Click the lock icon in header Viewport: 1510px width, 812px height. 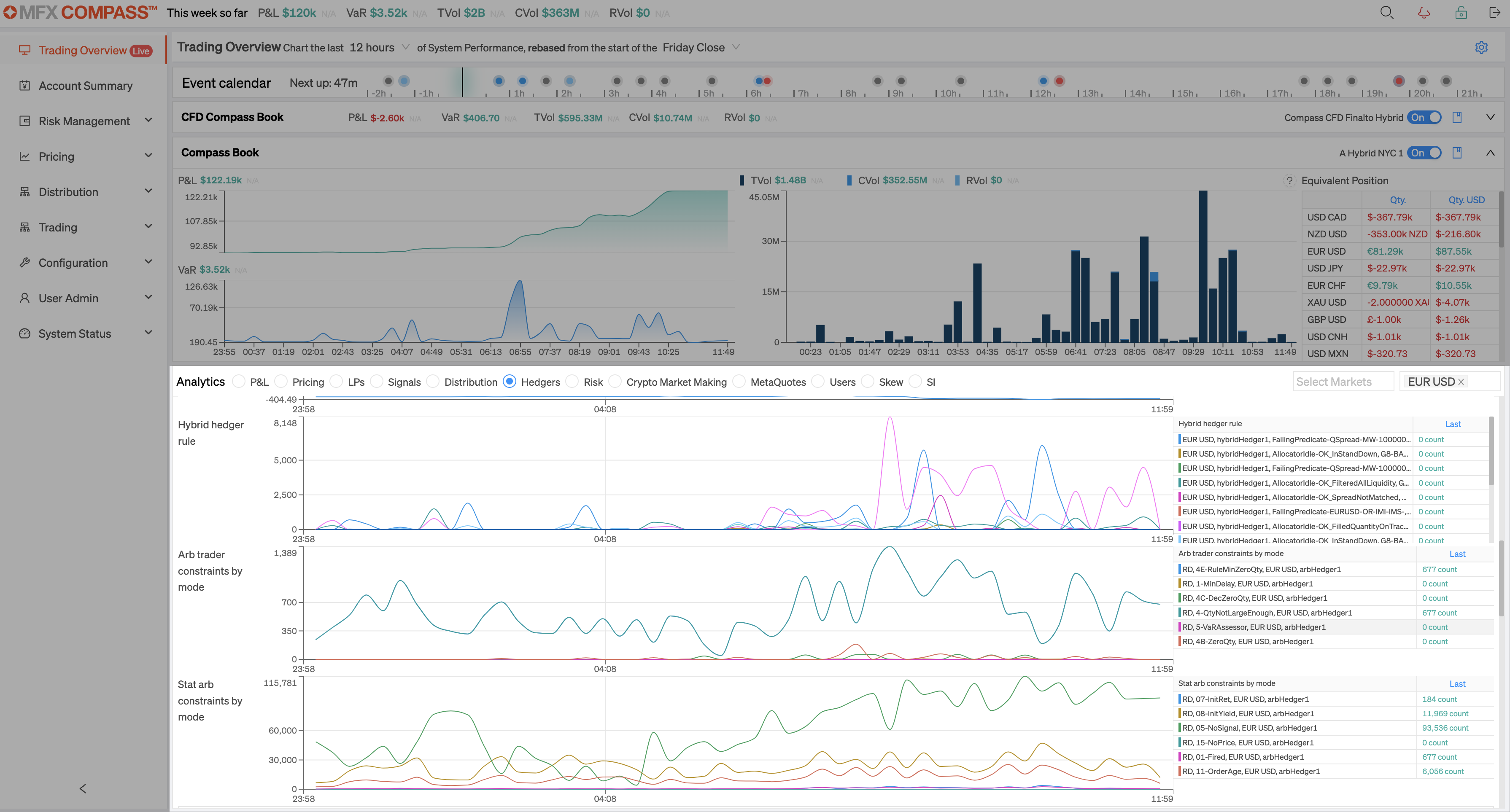[x=1461, y=13]
